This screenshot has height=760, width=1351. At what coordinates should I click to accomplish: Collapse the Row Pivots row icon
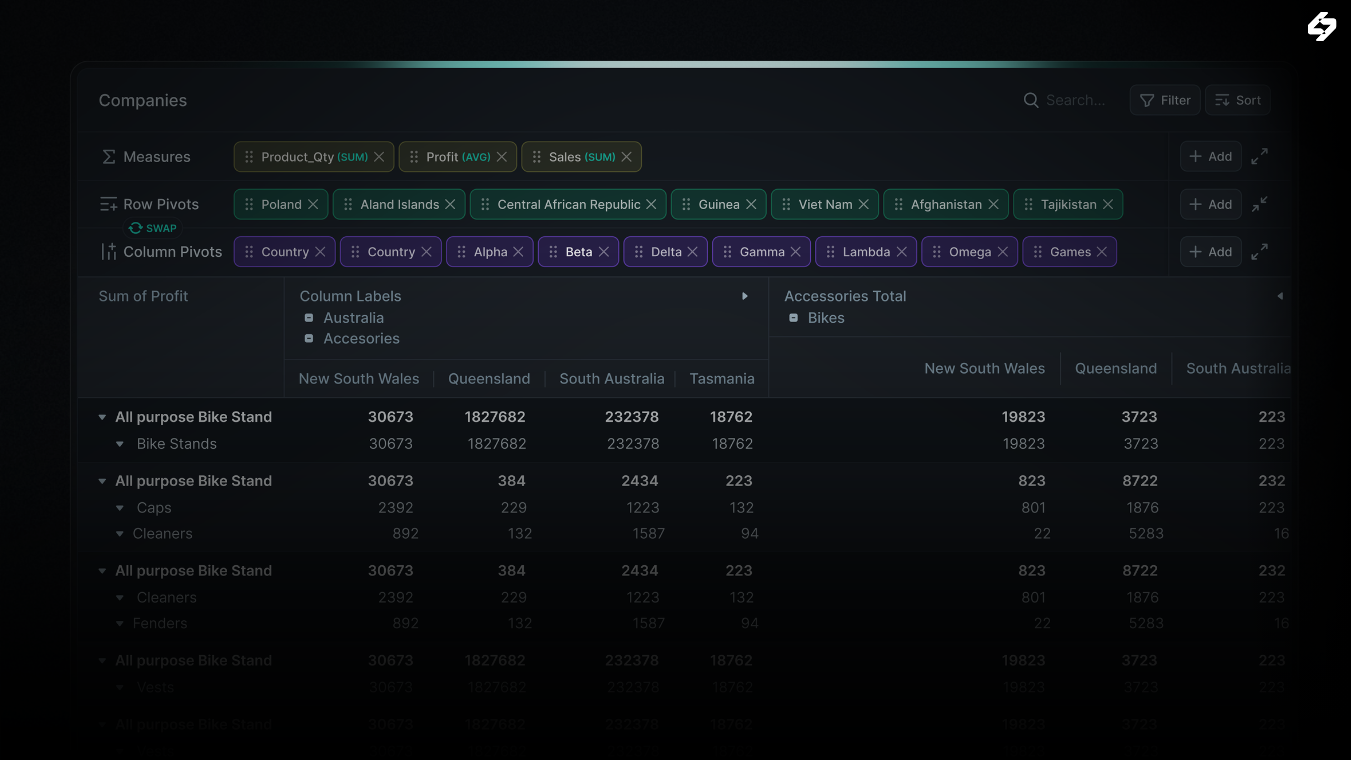(x=1260, y=204)
